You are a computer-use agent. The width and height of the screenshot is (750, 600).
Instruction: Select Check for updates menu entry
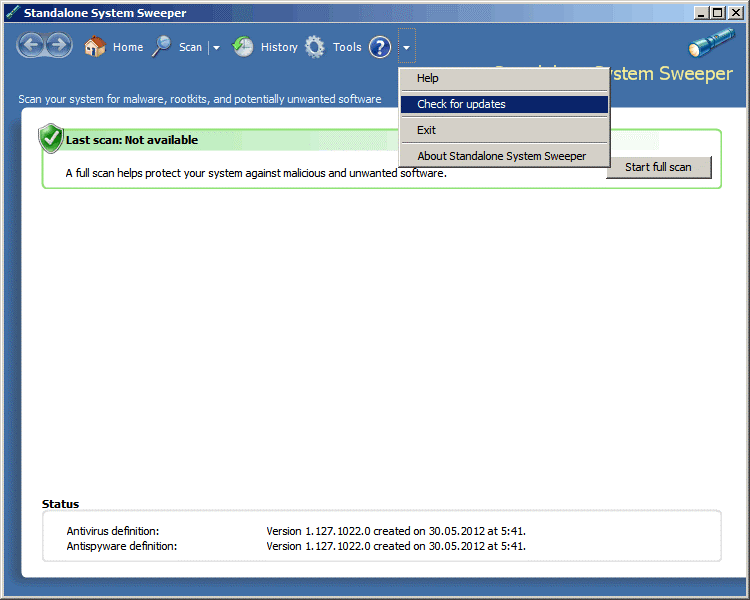[504, 104]
